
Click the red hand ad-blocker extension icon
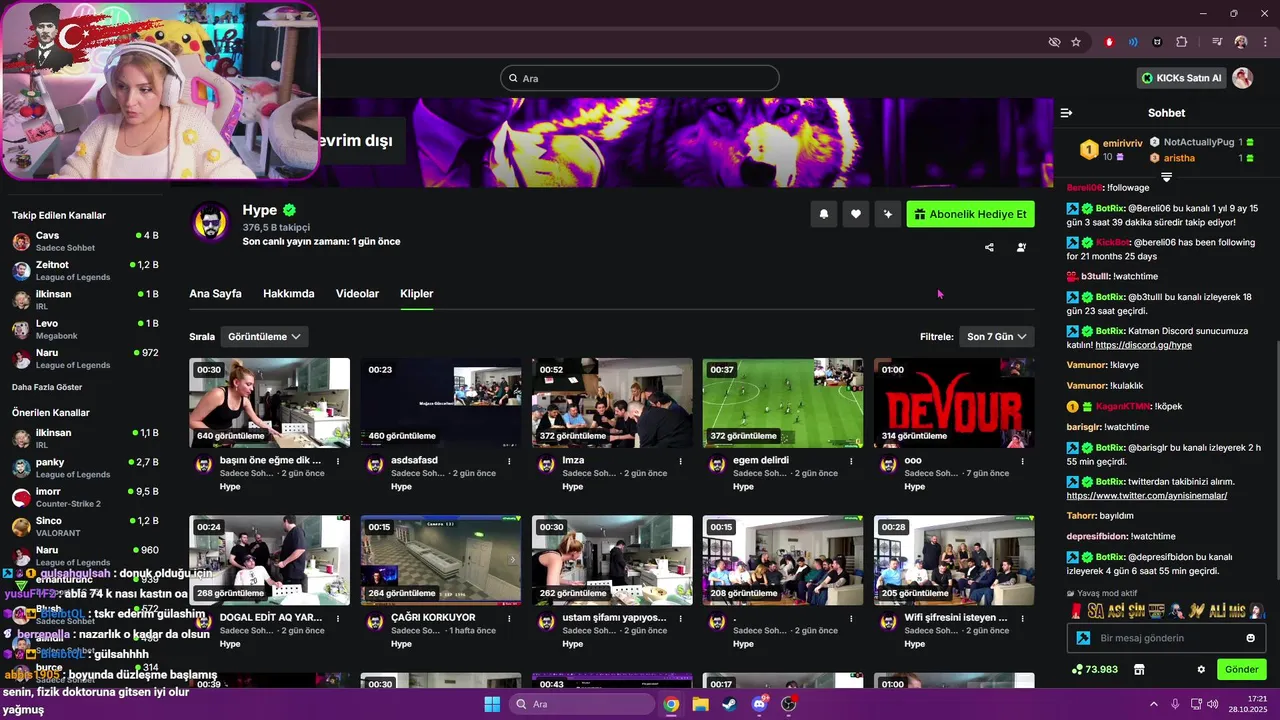pos(1109,42)
